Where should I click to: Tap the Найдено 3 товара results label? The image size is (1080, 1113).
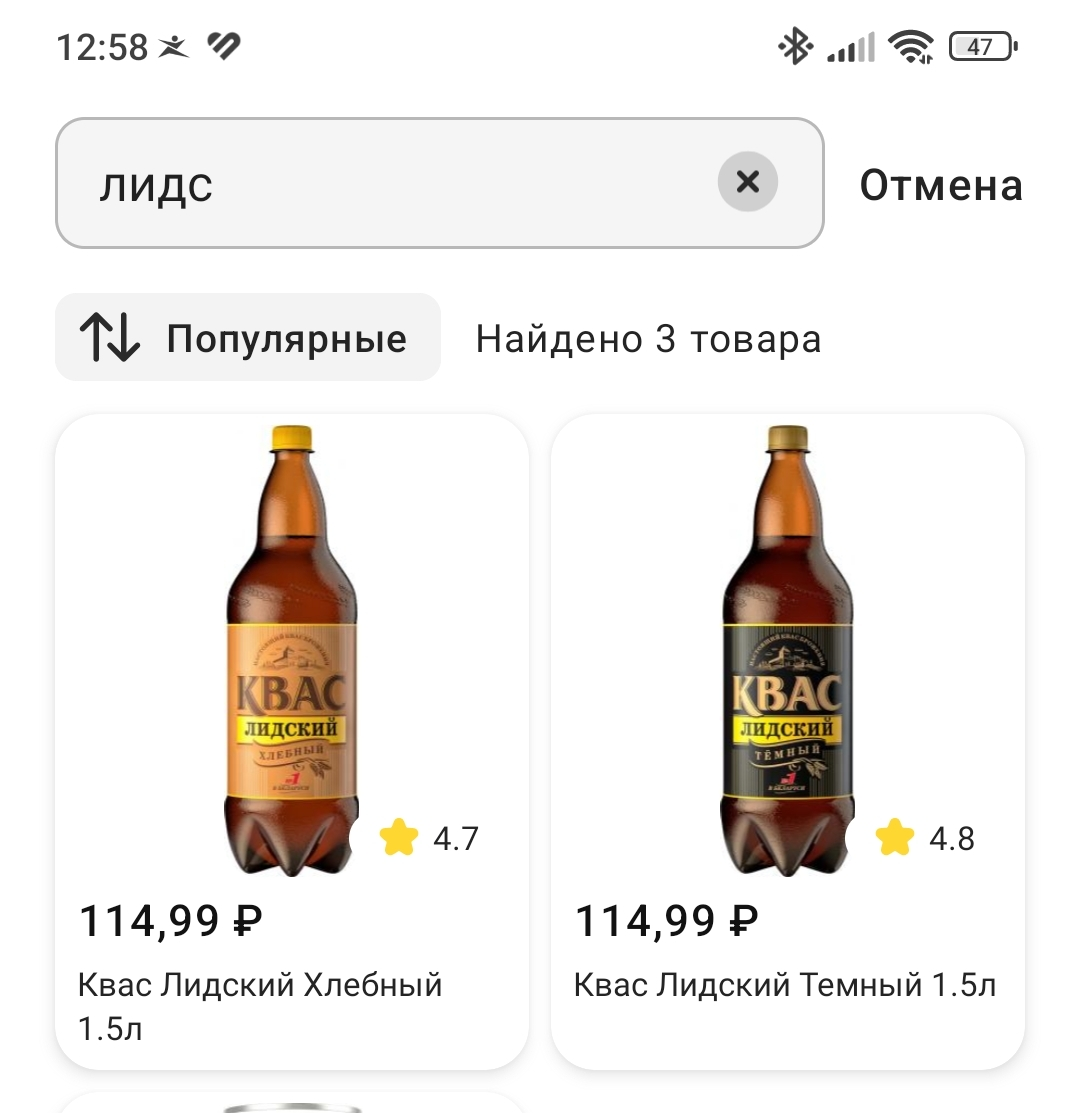pos(649,339)
